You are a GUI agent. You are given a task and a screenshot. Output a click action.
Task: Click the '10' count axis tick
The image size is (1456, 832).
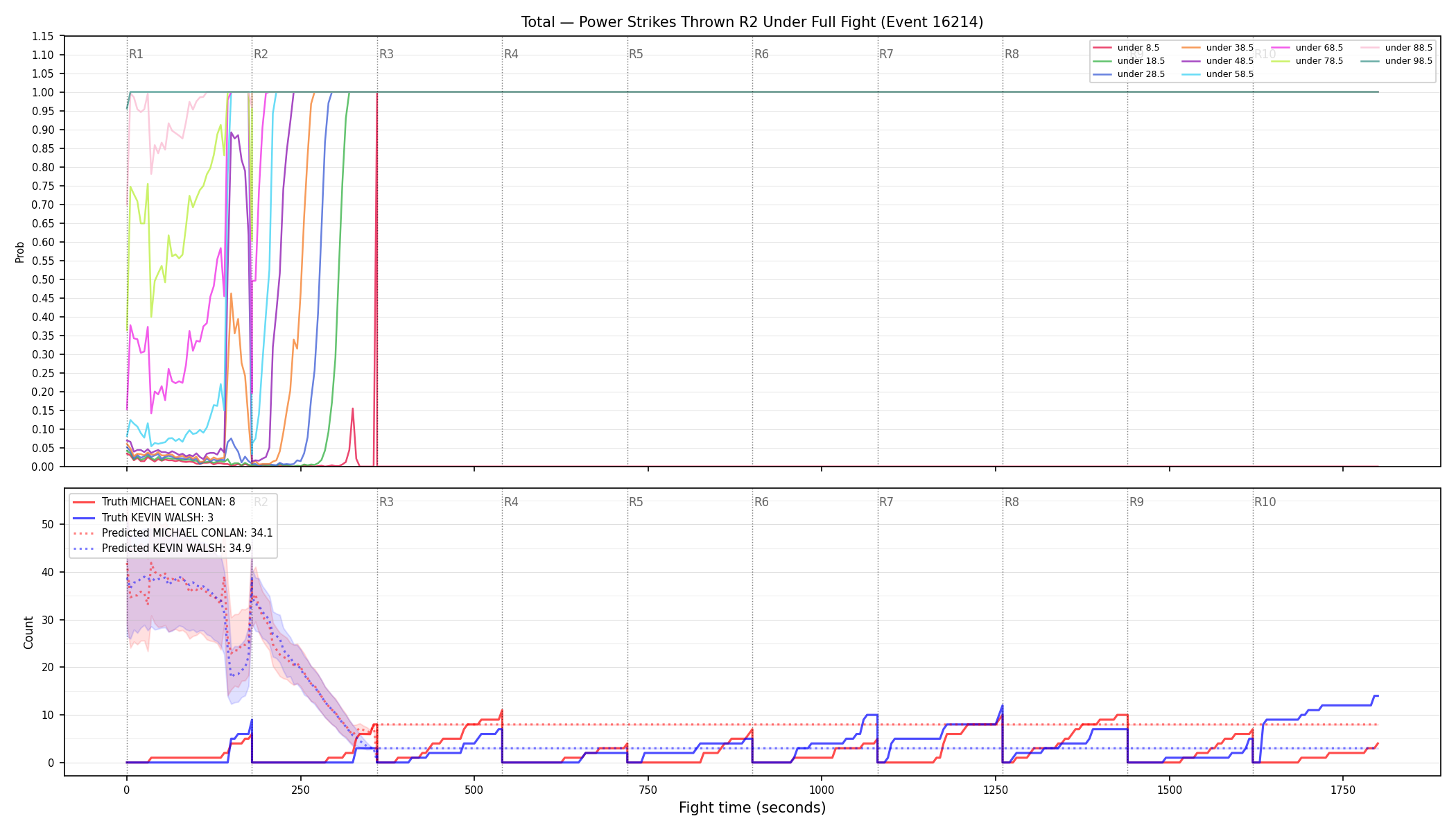[48, 715]
